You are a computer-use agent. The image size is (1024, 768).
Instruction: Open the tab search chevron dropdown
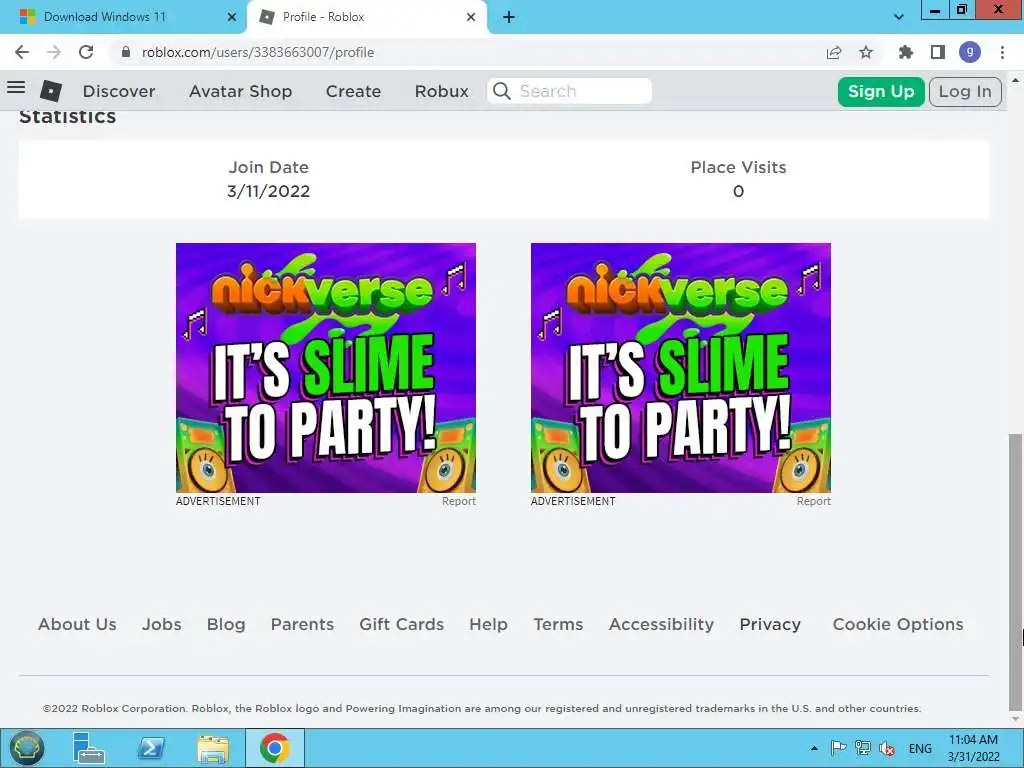coord(899,17)
